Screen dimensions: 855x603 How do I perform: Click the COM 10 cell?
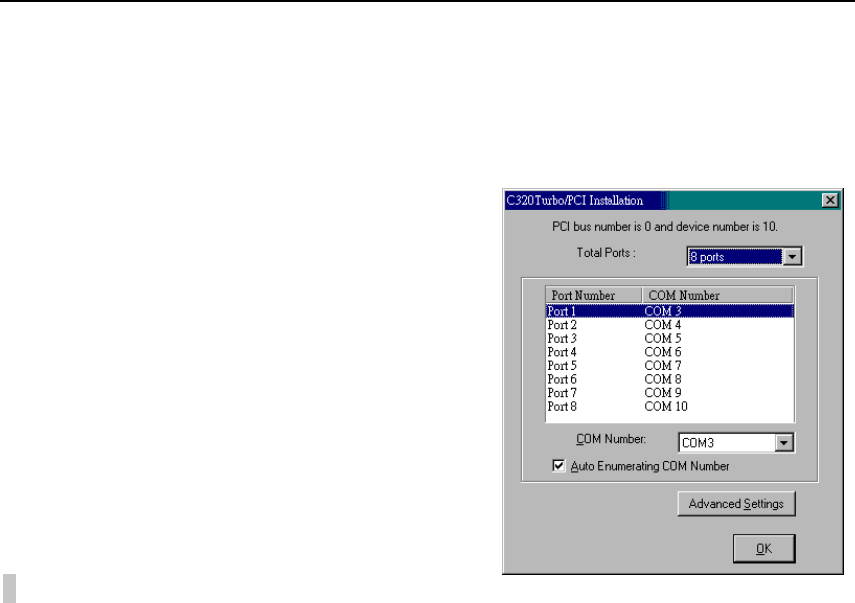[x=666, y=407]
